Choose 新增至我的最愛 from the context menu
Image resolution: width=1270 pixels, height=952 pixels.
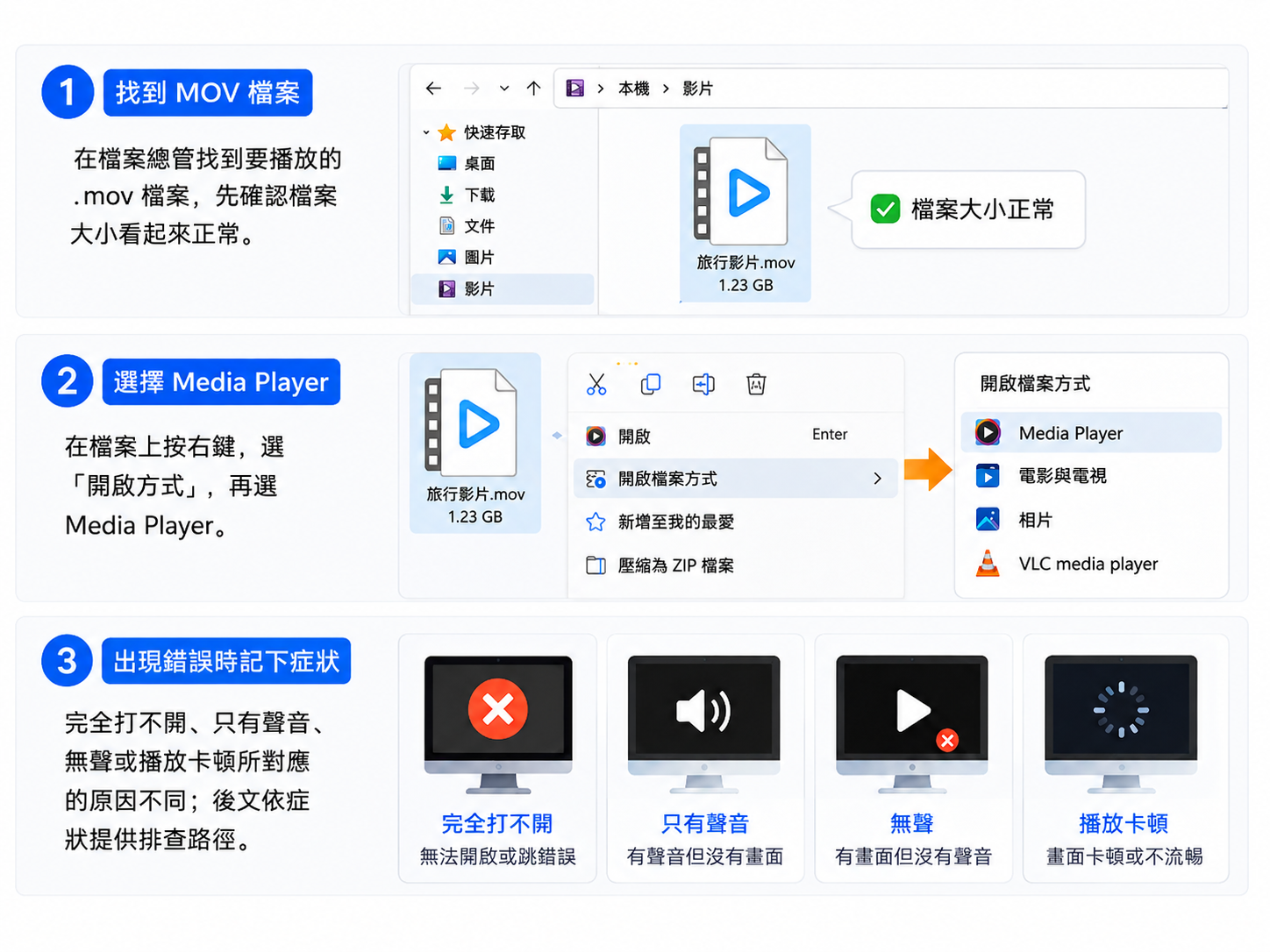[736, 522]
